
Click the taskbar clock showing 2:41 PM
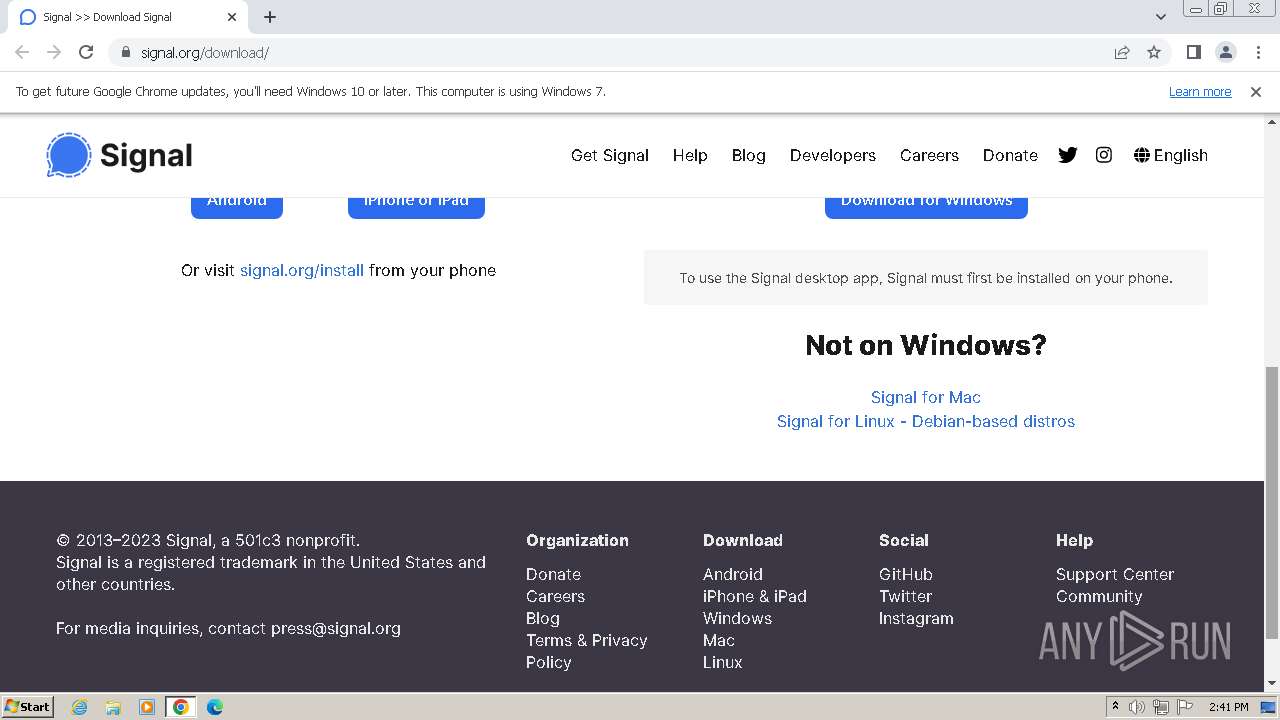(x=1228, y=707)
